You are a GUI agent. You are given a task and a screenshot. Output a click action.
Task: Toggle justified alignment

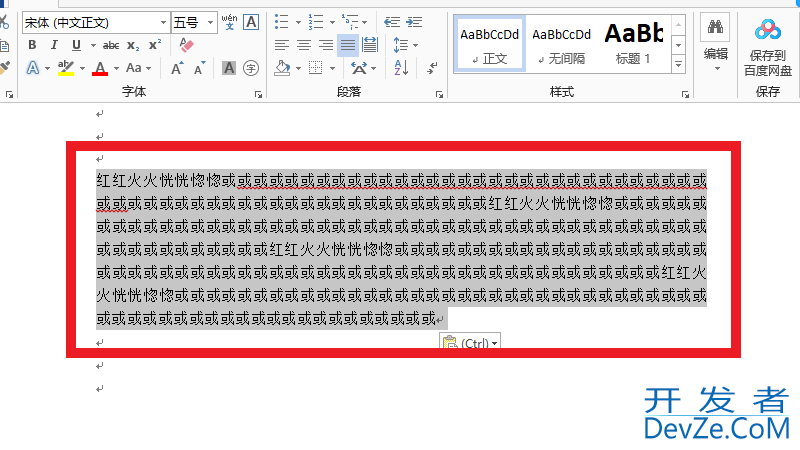(x=348, y=45)
